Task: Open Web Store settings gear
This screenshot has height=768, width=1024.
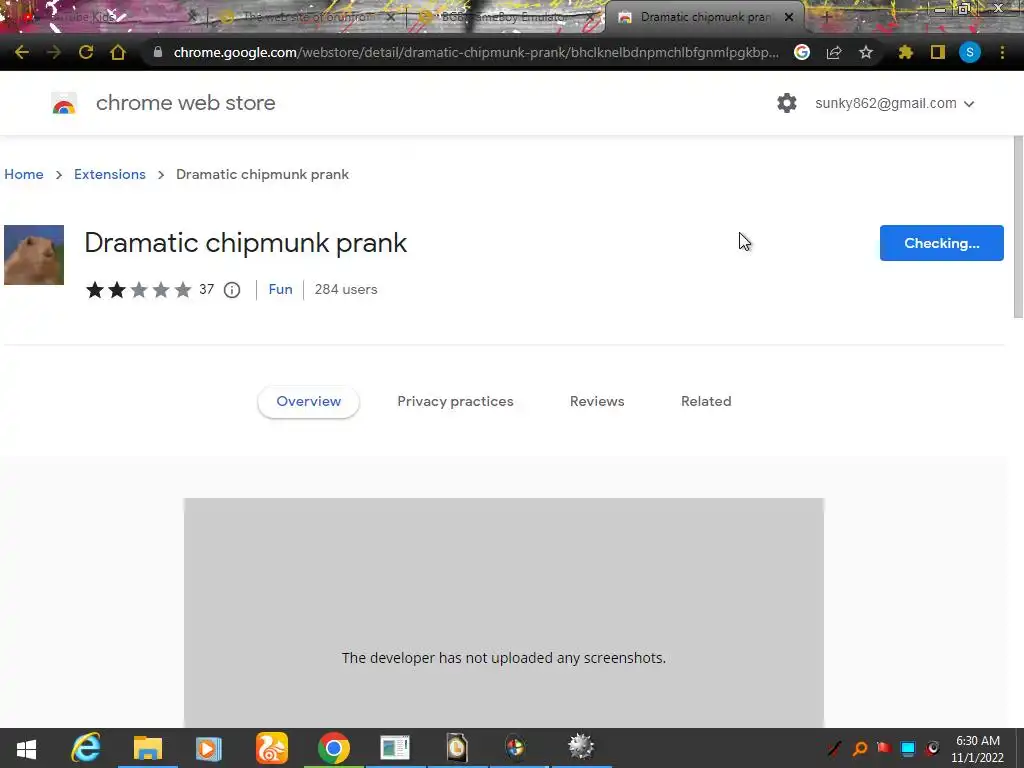Action: [787, 103]
